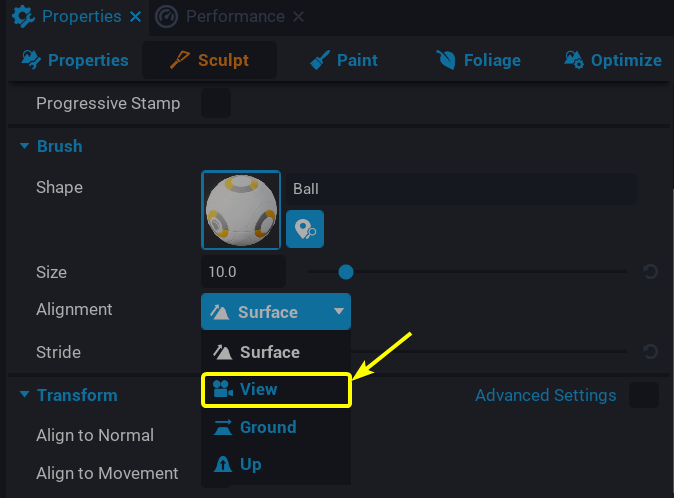Reset the Size value to default
674x498 pixels.
650,271
